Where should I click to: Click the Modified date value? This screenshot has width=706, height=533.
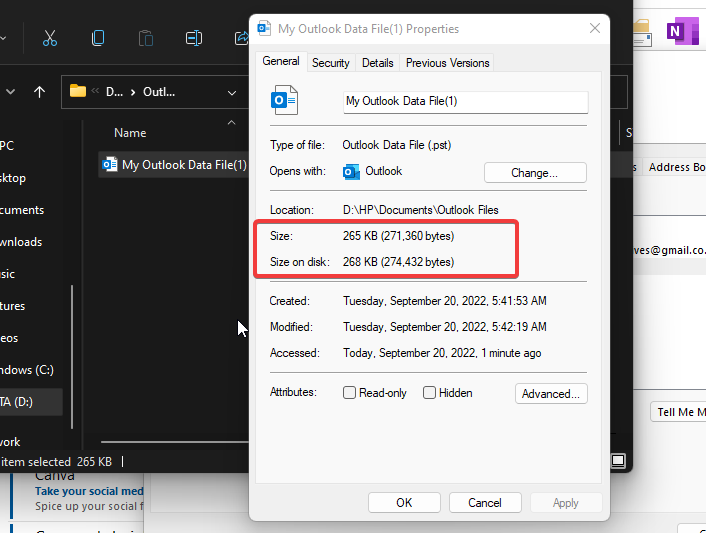point(444,327)
